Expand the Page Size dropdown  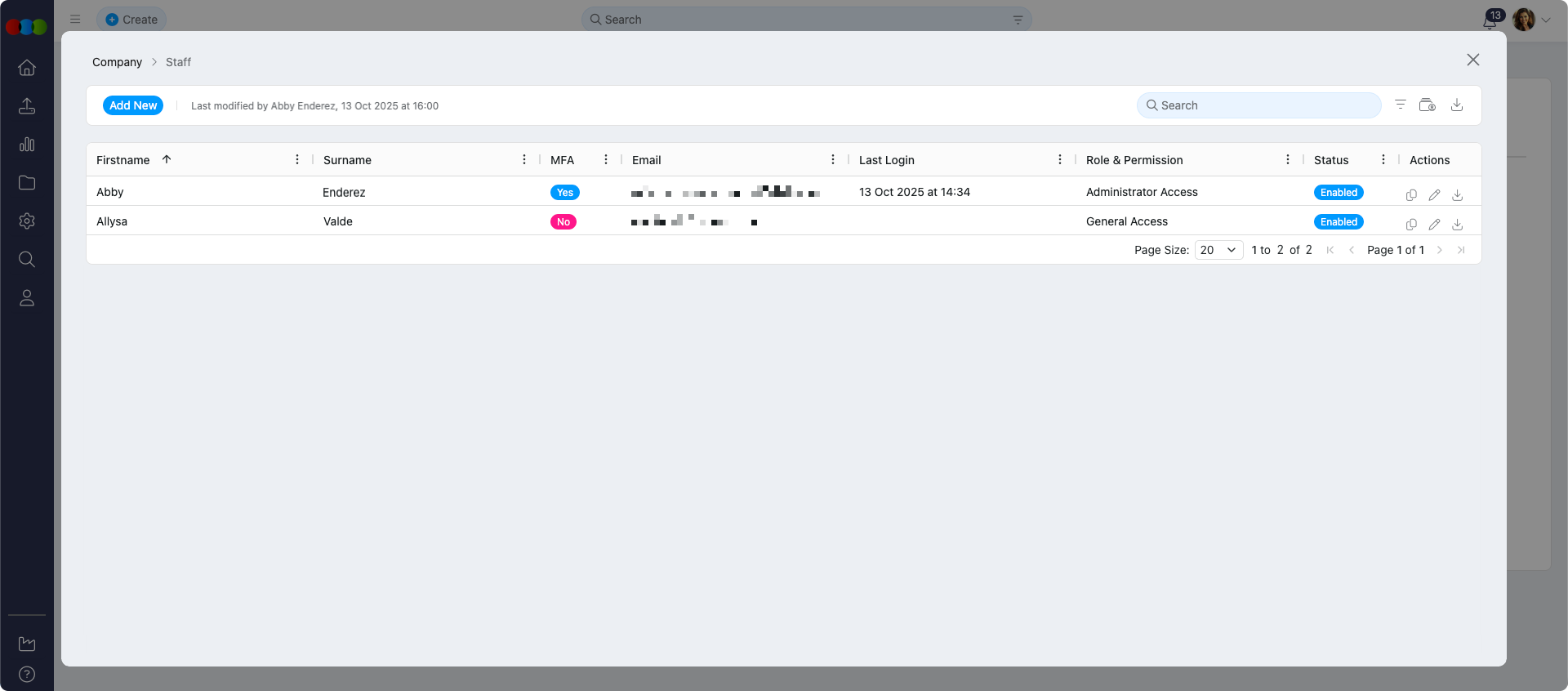pyautogui.click(x=1218, y=250)
